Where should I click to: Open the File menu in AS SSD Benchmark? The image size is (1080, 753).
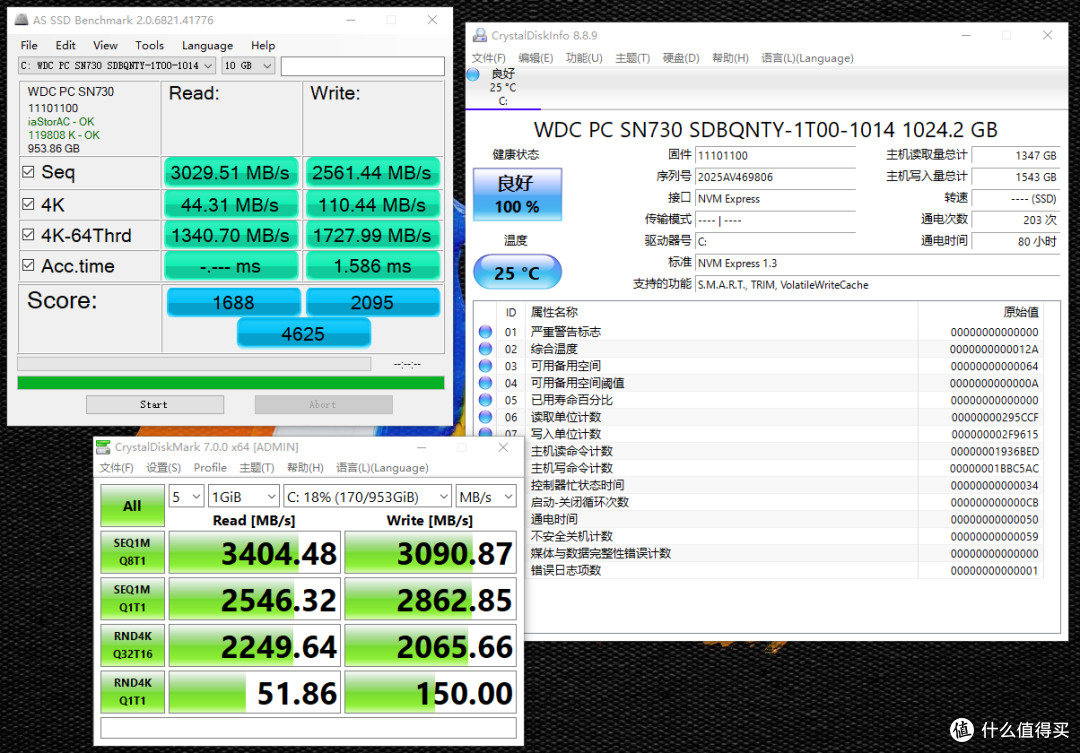point(29,45)
